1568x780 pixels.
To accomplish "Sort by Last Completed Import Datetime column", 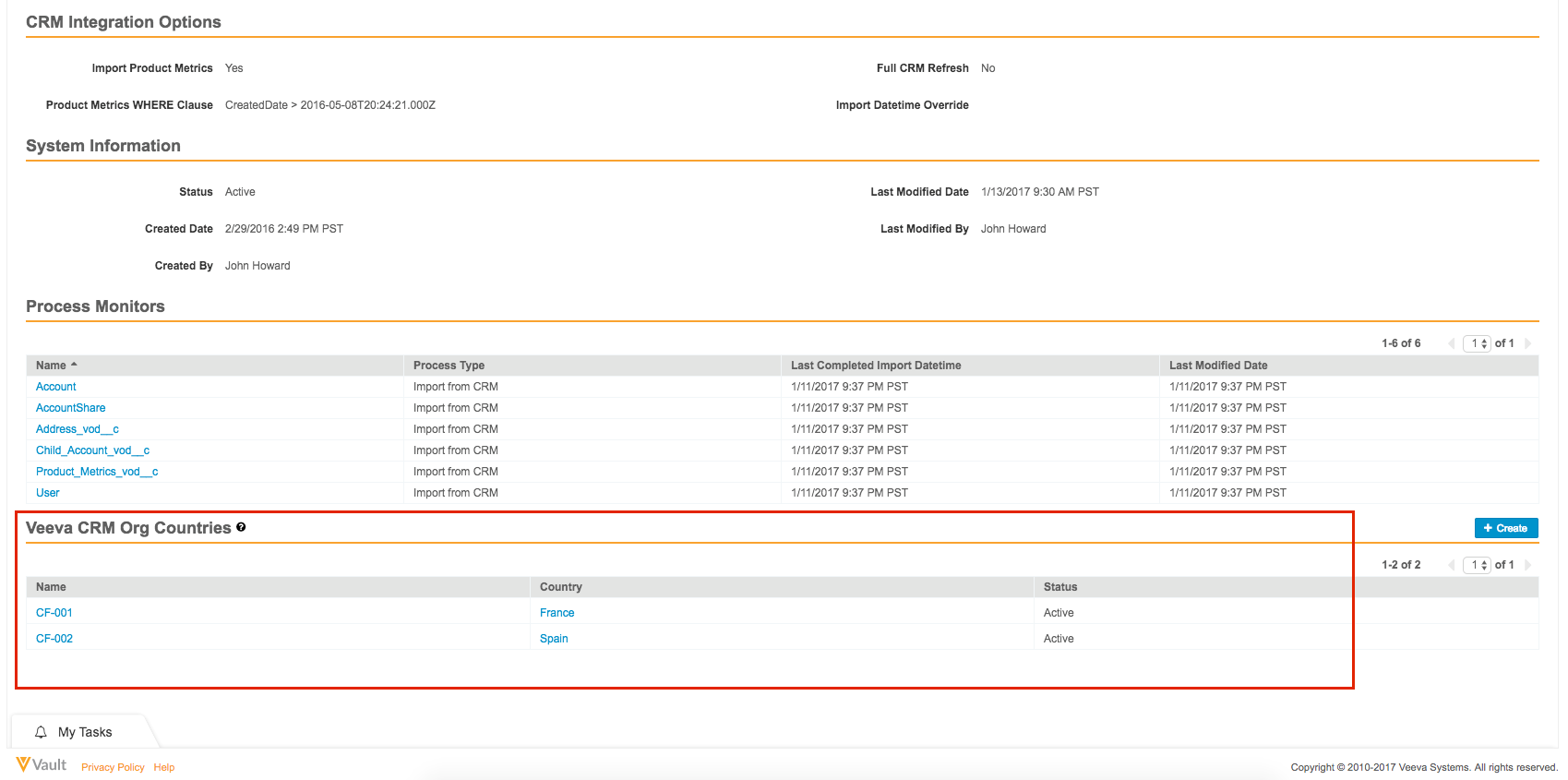I will [x=876, y=366].
